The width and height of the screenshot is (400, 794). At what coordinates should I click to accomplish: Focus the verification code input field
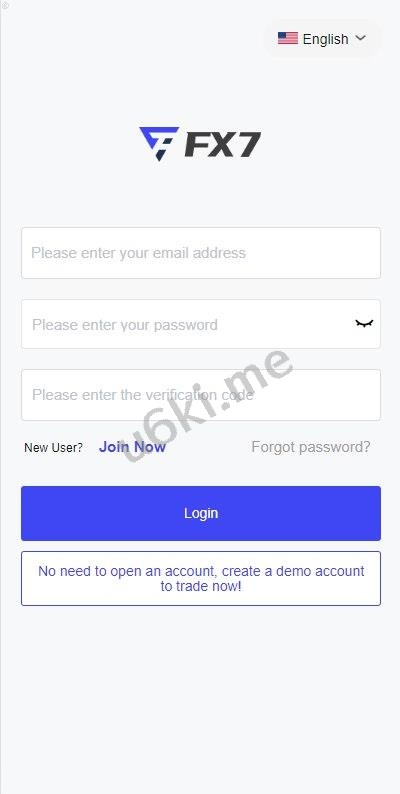[201, 395]
